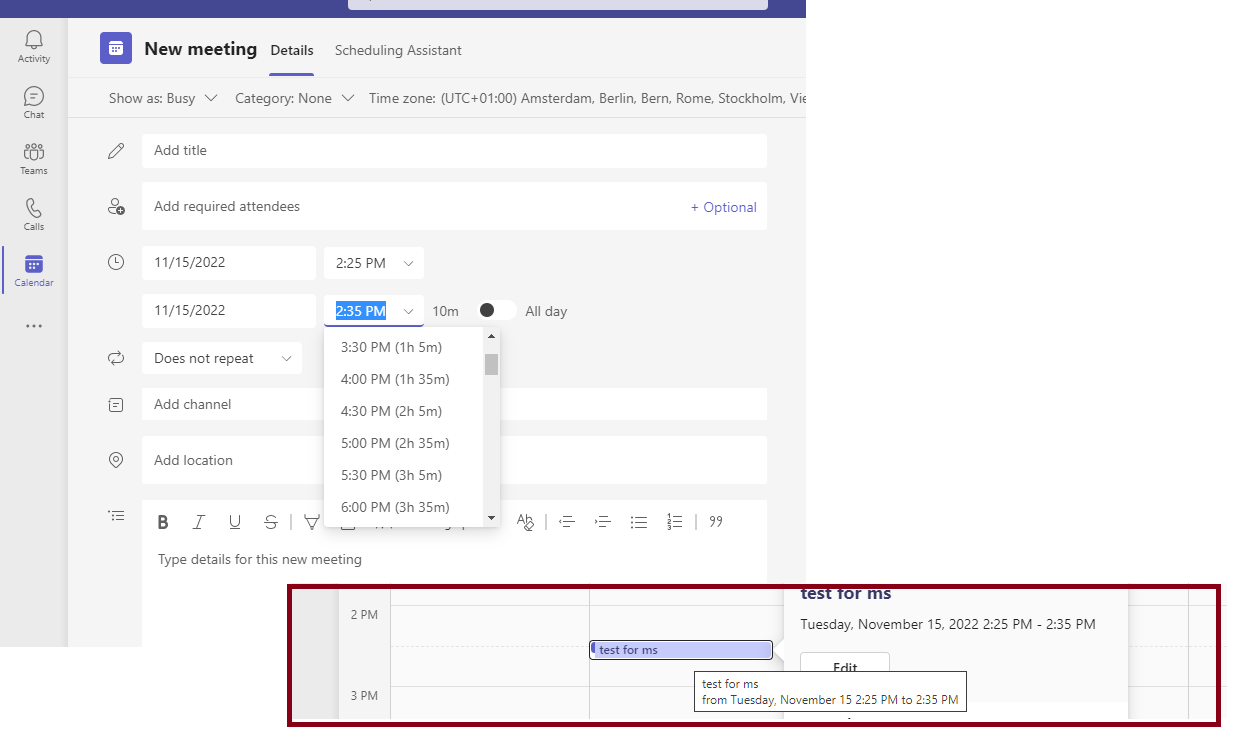
Task: Increase paragraph indent
Action: coord(603,522)
